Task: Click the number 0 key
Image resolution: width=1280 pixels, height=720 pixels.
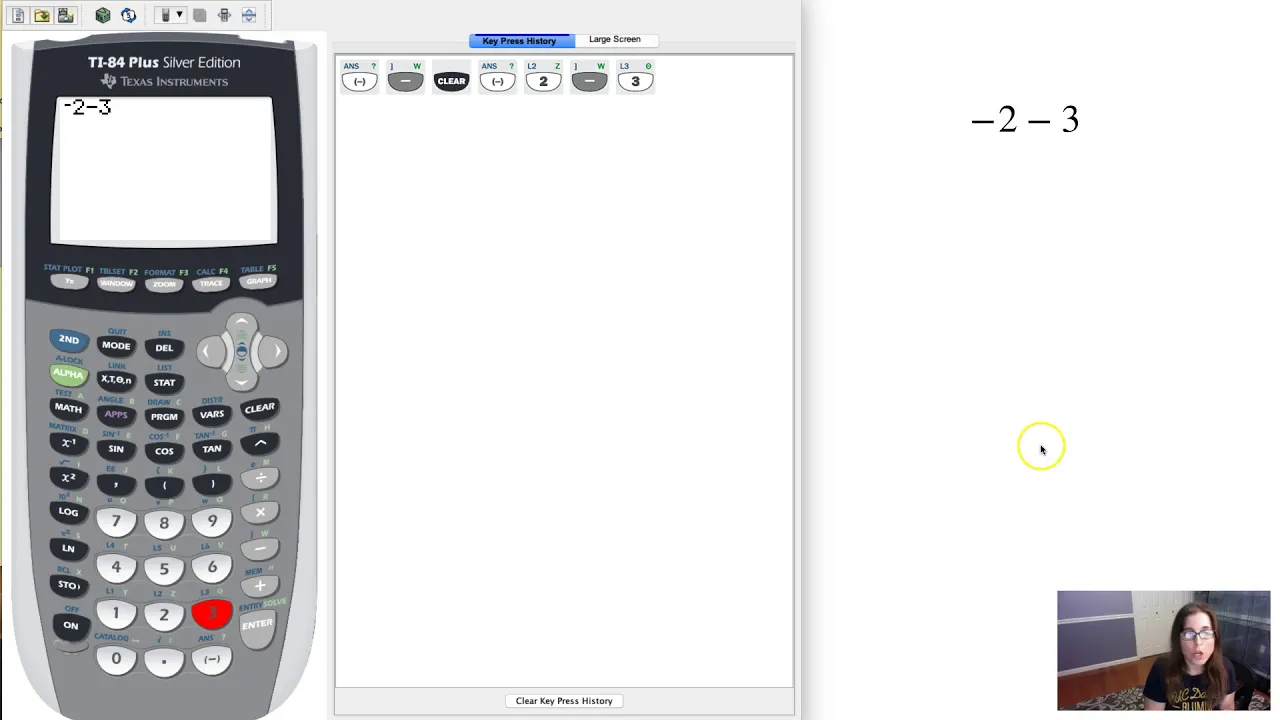Action: click(116, 659)
